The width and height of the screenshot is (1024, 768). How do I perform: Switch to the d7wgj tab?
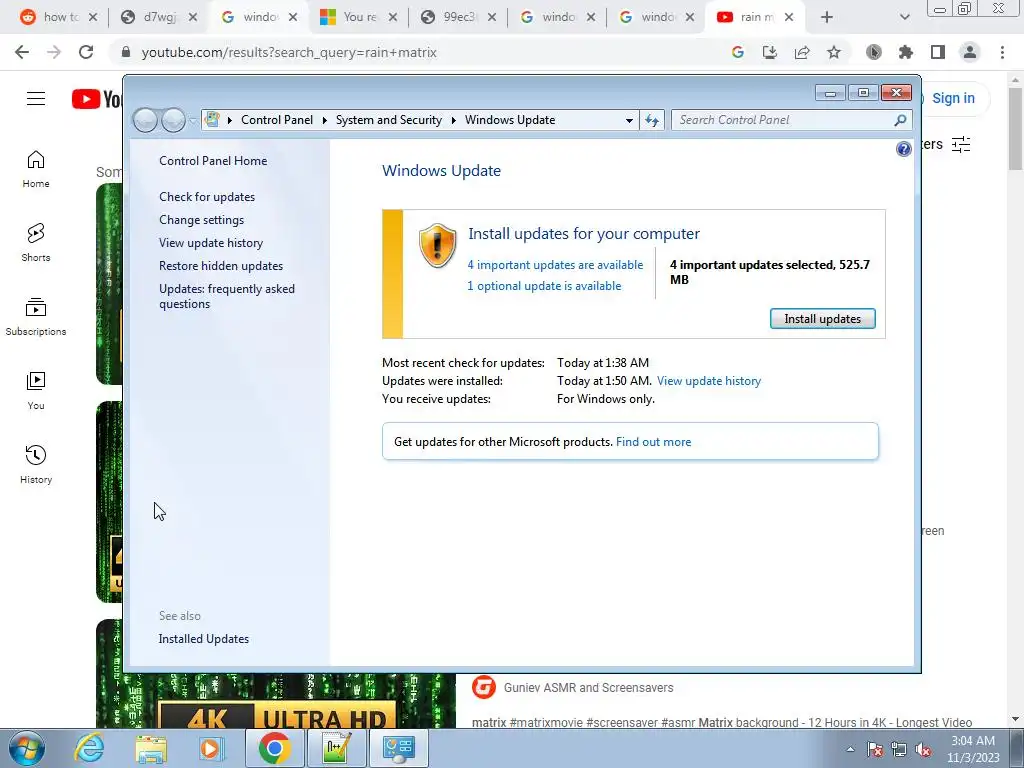(x=158, y=18)
